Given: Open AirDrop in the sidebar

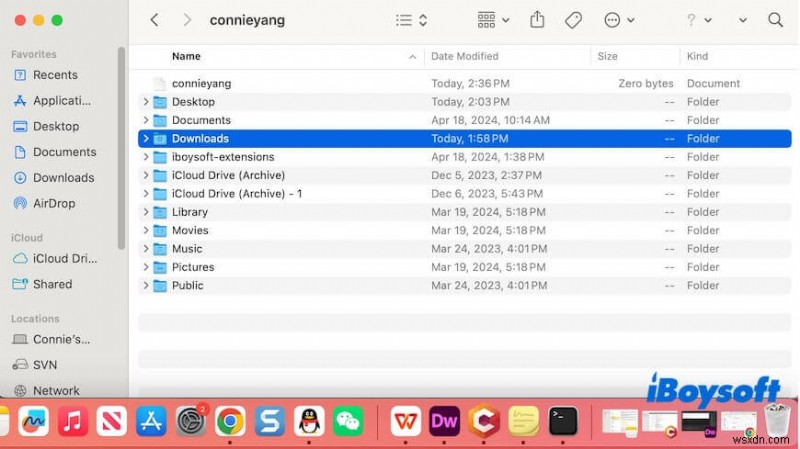Looking at the screenshot, I should [x=44, y=203].
